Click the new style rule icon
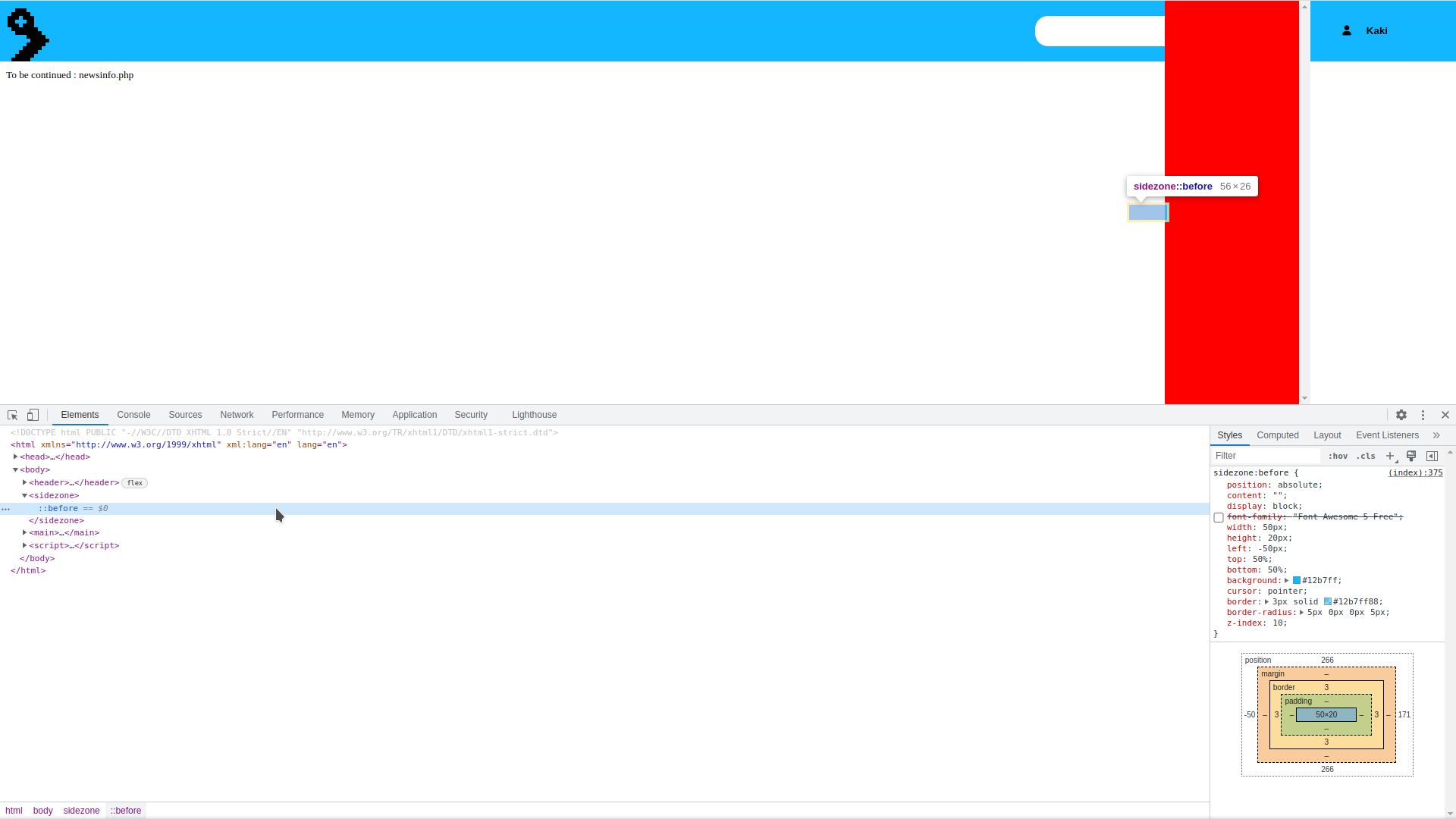The height and width of the screenshot is (819, 1456). tap(1390, 455)
